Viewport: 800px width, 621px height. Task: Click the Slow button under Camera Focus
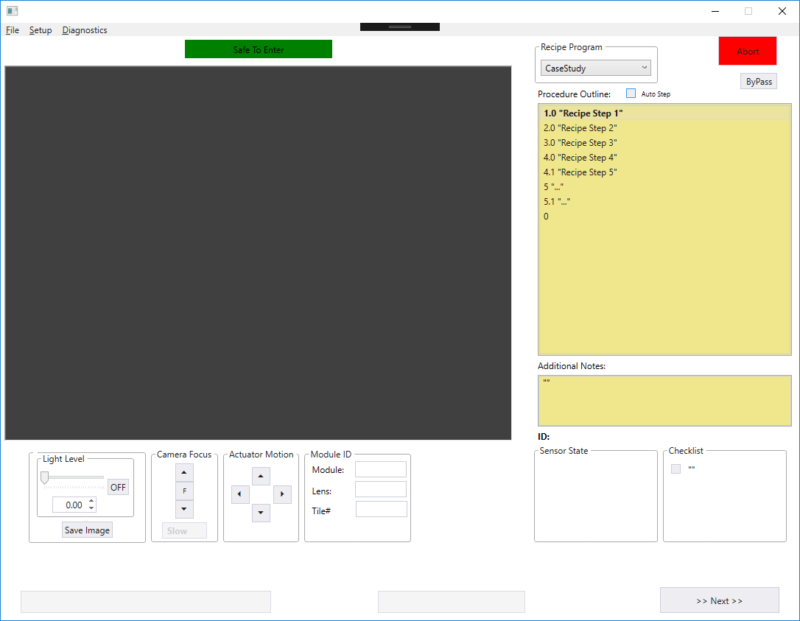point(183,529)
